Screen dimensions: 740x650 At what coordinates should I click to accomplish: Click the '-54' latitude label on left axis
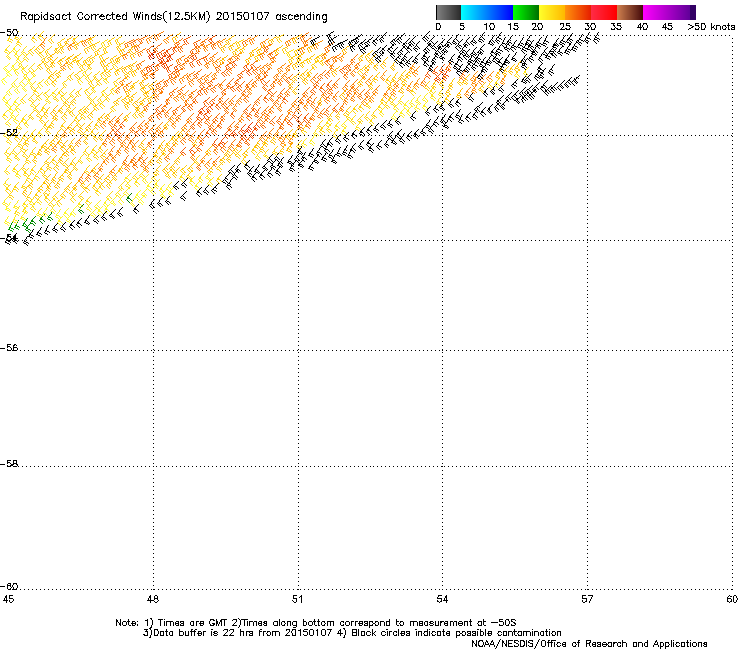9,238
